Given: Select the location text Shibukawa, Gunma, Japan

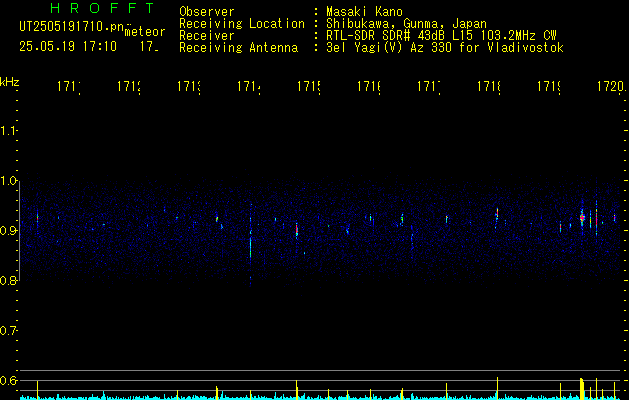Looking at the screenshot, I should [406, 24].
